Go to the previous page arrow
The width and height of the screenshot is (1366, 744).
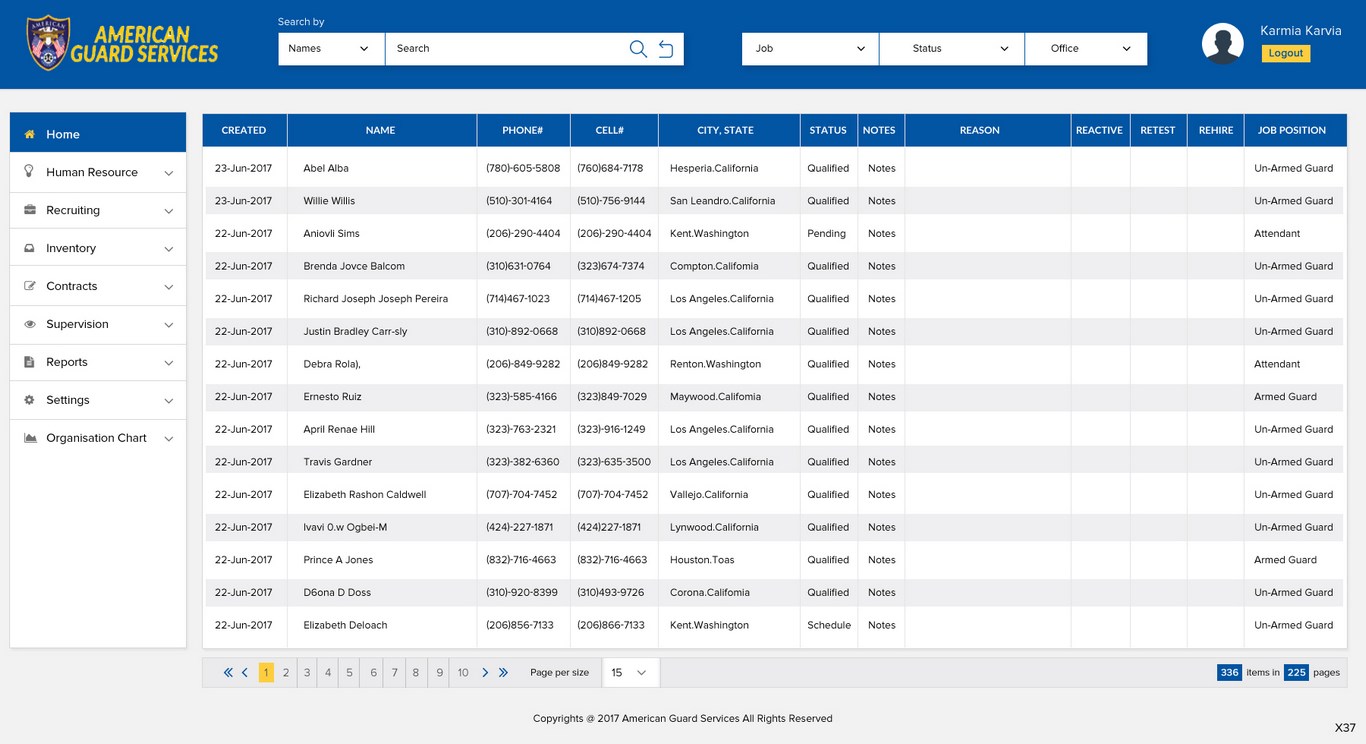[x=245, y=673]
